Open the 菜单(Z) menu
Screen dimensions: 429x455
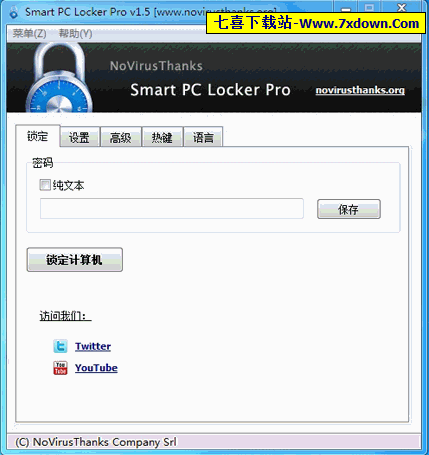click(29, 33)
